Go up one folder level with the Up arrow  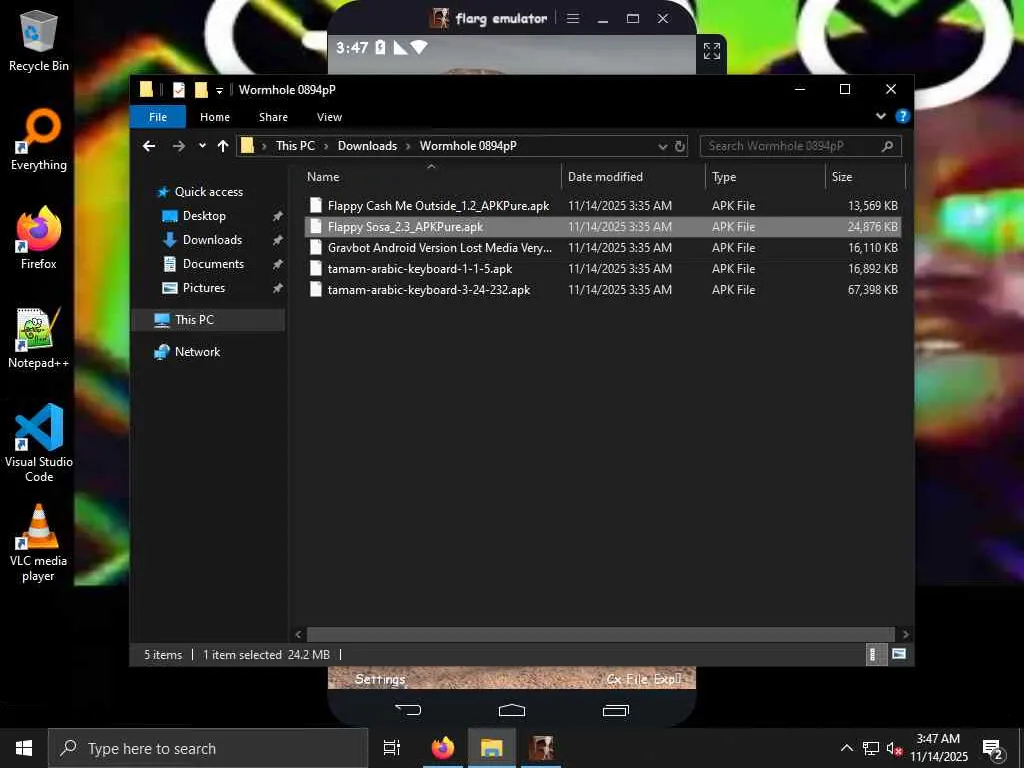(x=223, y=146)
